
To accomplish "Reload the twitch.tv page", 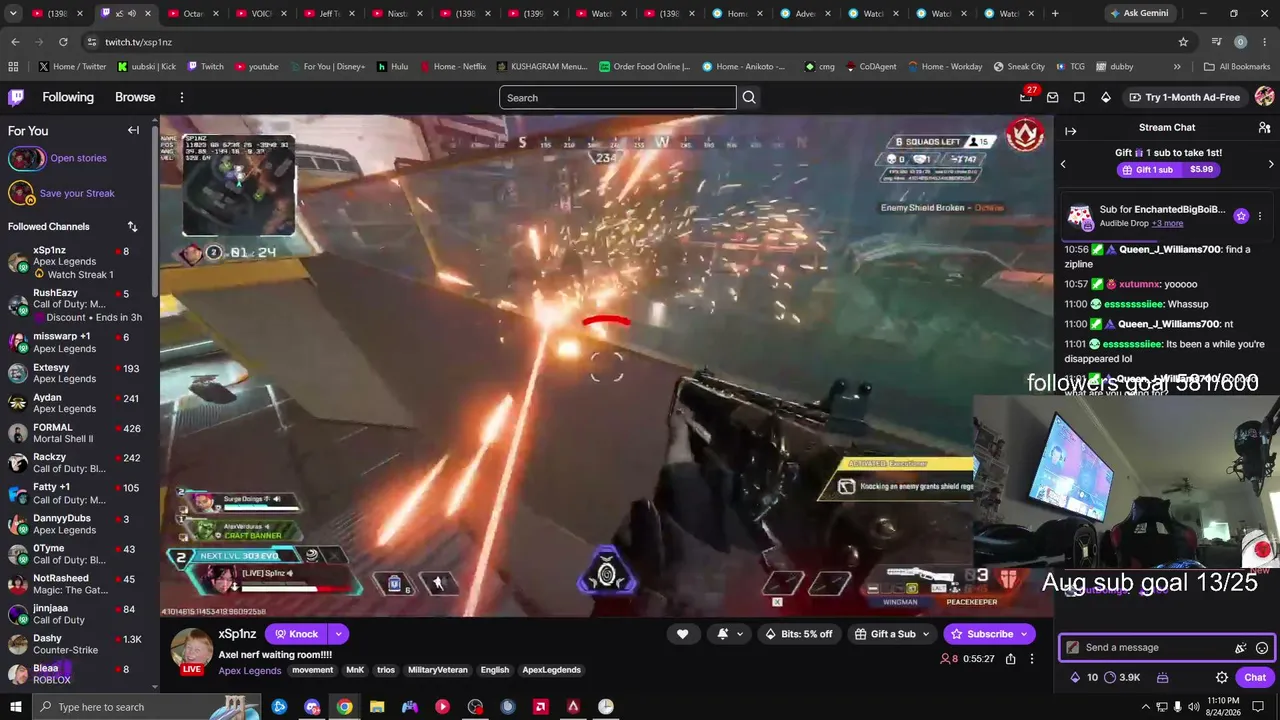I will tap(63, 42).
